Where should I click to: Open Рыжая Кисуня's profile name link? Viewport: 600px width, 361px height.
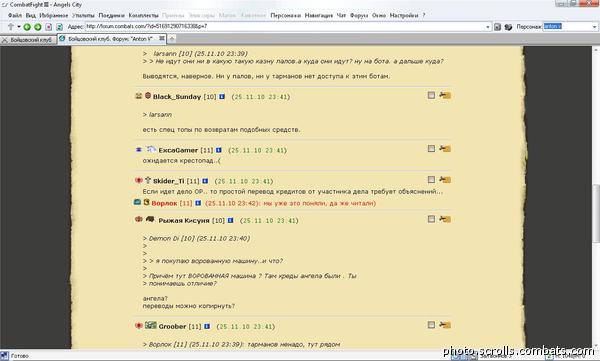[x=184, y=221]
